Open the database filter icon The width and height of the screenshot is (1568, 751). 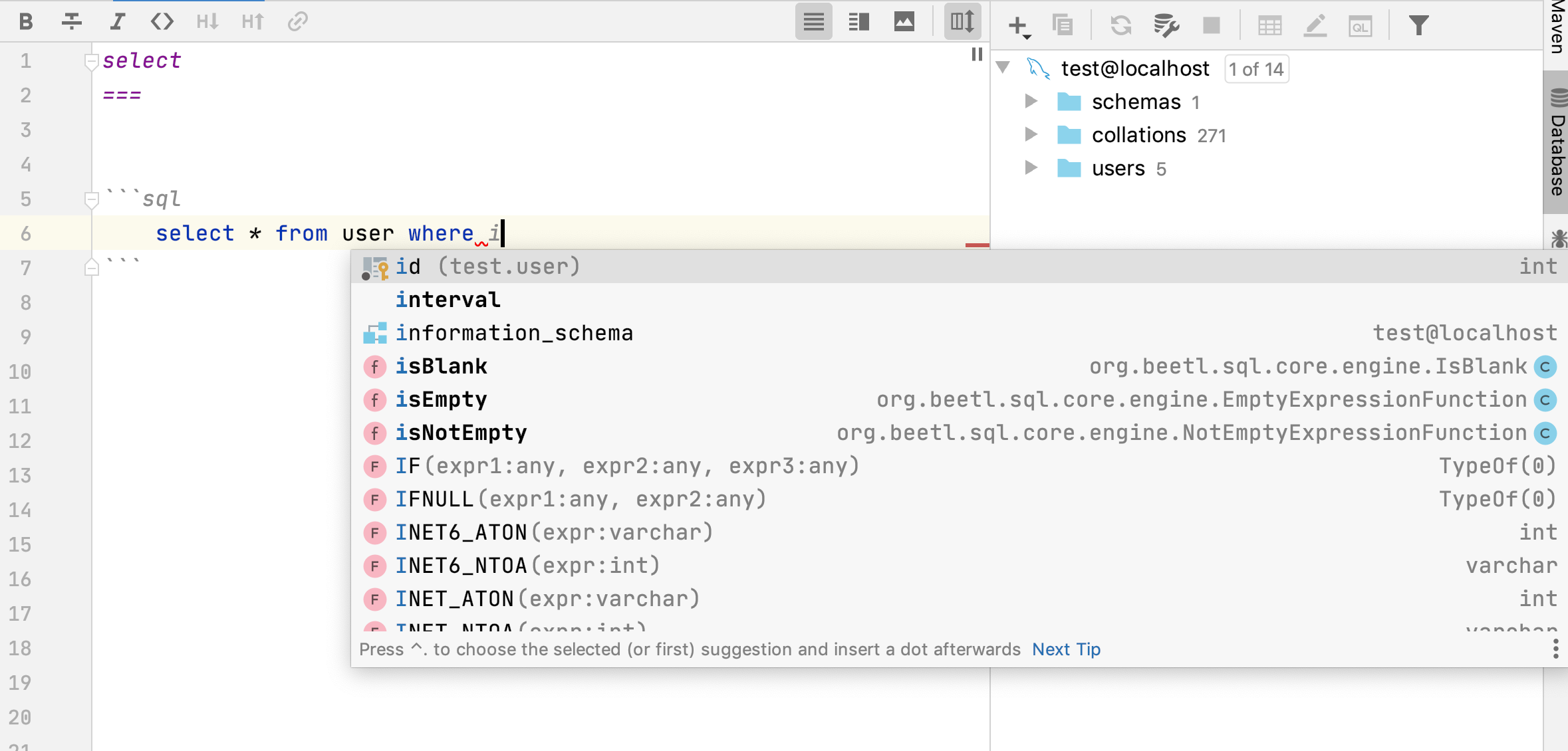coord(1418,26)
